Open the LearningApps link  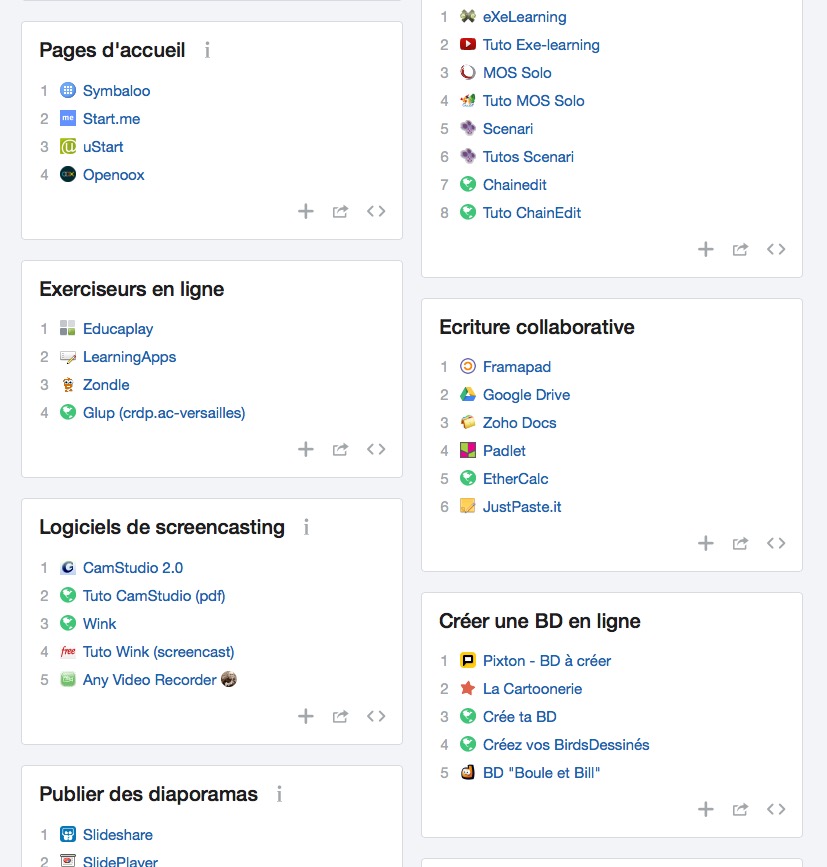(129, 357)
